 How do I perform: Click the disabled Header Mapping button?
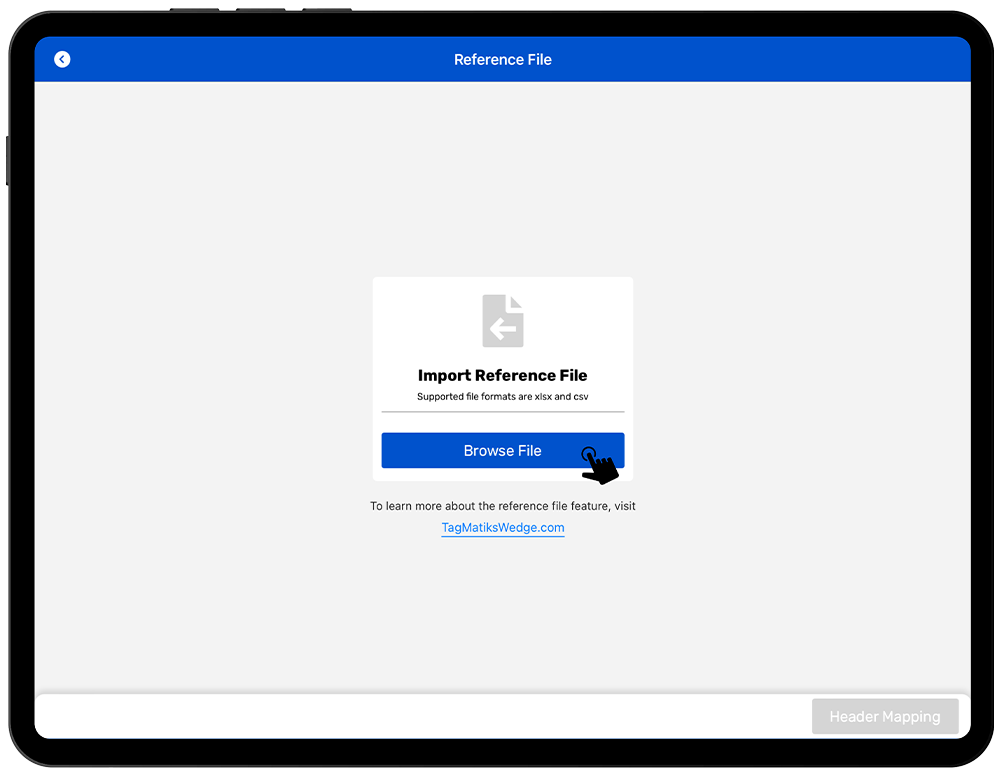click(x=884, y=717)
